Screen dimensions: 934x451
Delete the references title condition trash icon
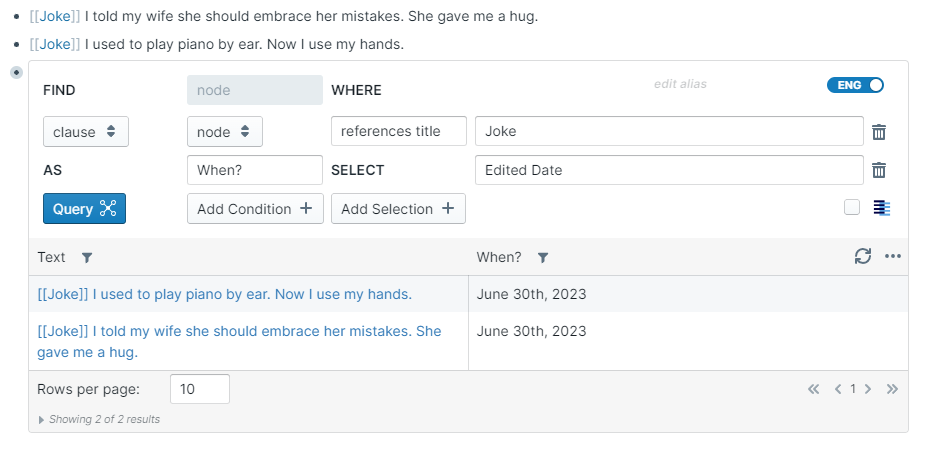point(879,132)
